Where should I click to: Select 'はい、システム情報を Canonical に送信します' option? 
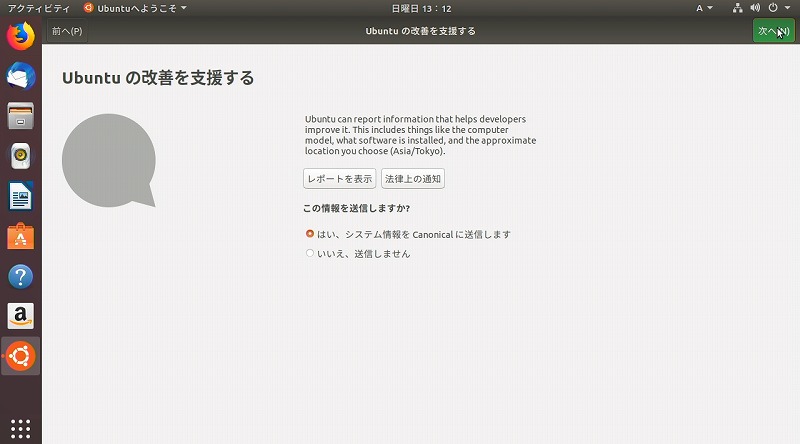408,234
